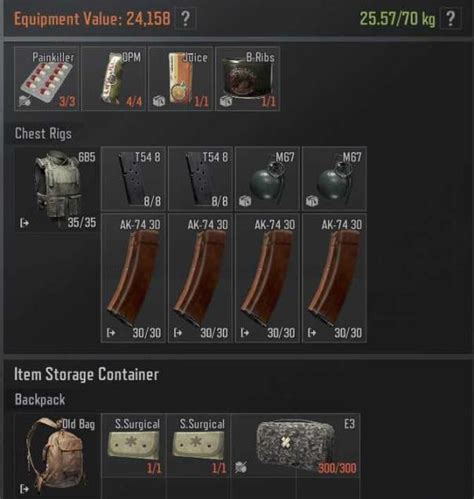Pick the first T54 8 pistol magazine

pyautogui.click(x=133, y=179)
